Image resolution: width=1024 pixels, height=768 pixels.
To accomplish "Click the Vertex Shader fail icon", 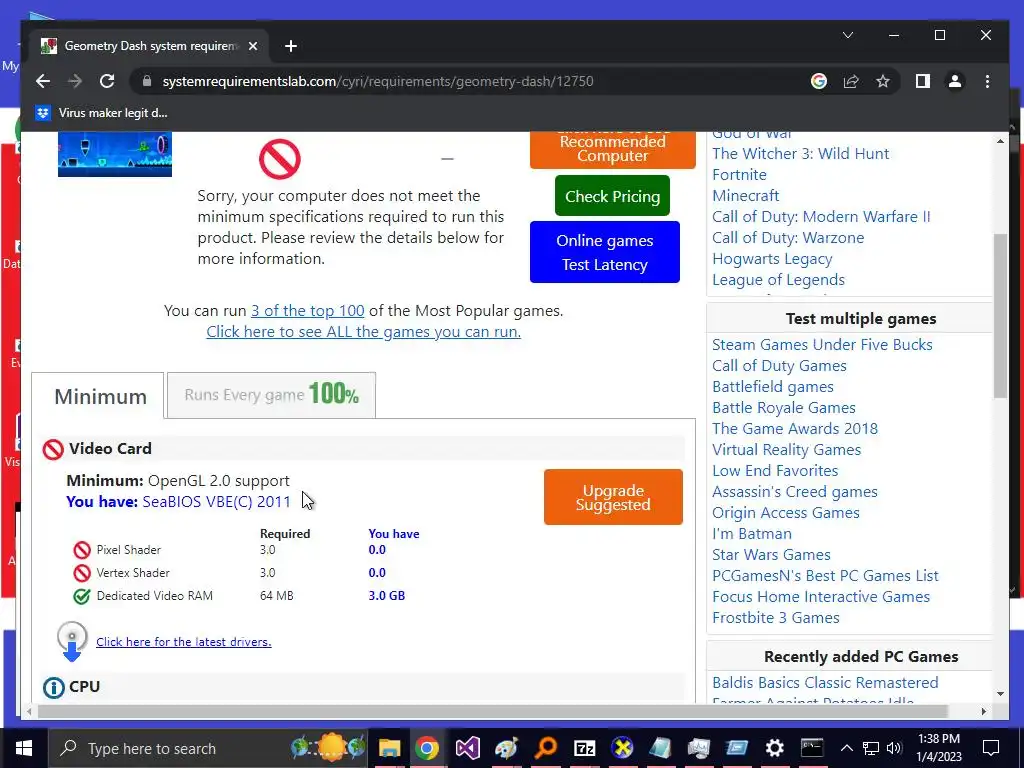I will pos(82,573).
